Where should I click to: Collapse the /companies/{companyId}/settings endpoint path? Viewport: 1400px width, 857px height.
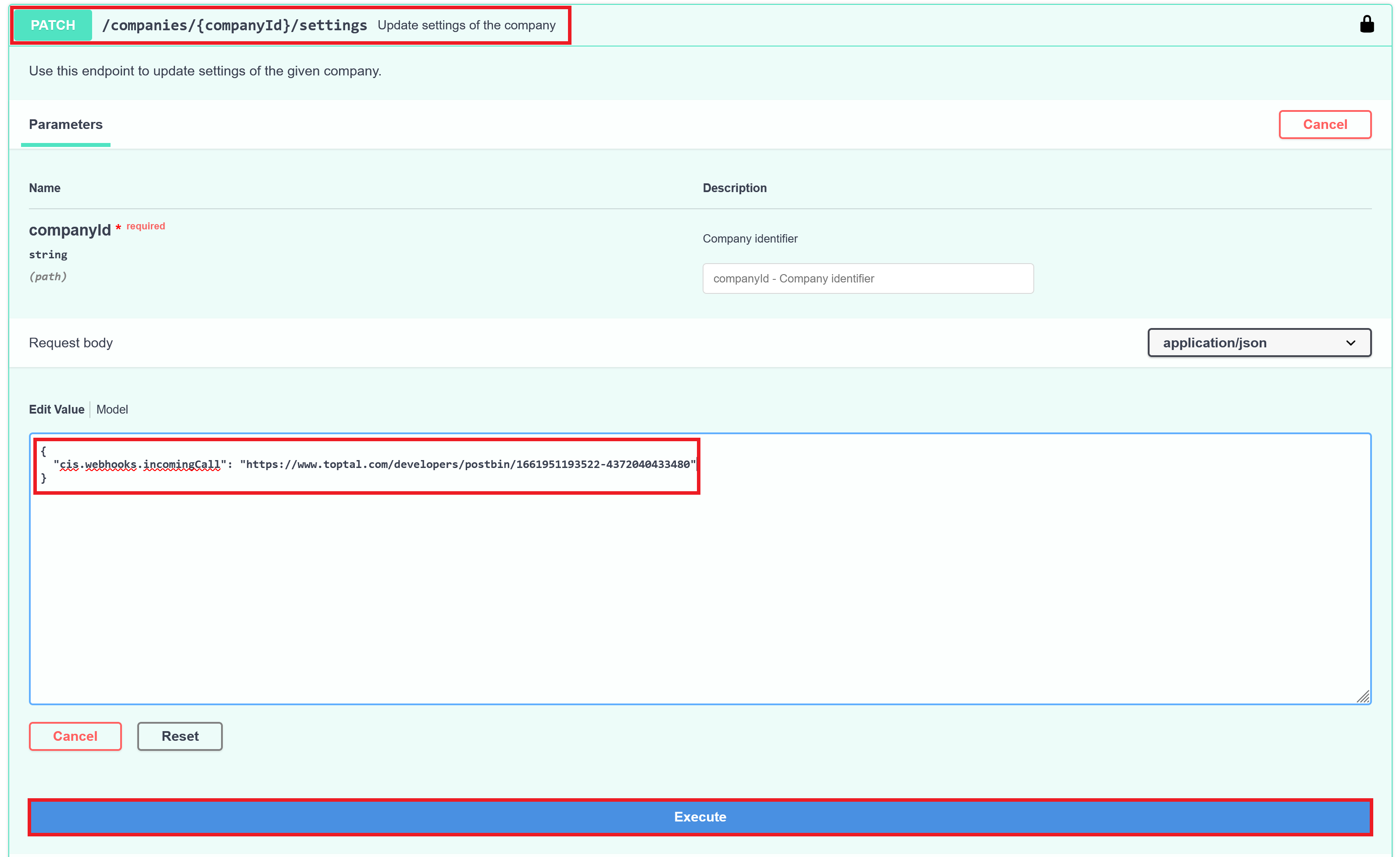click(234, 25)
